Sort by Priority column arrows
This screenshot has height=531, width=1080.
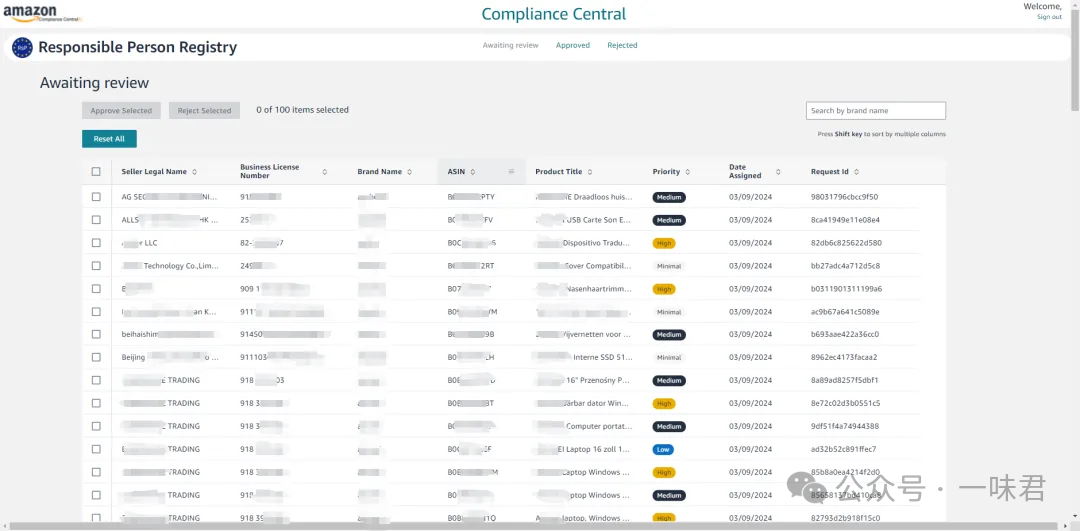(x=687, y=172)
